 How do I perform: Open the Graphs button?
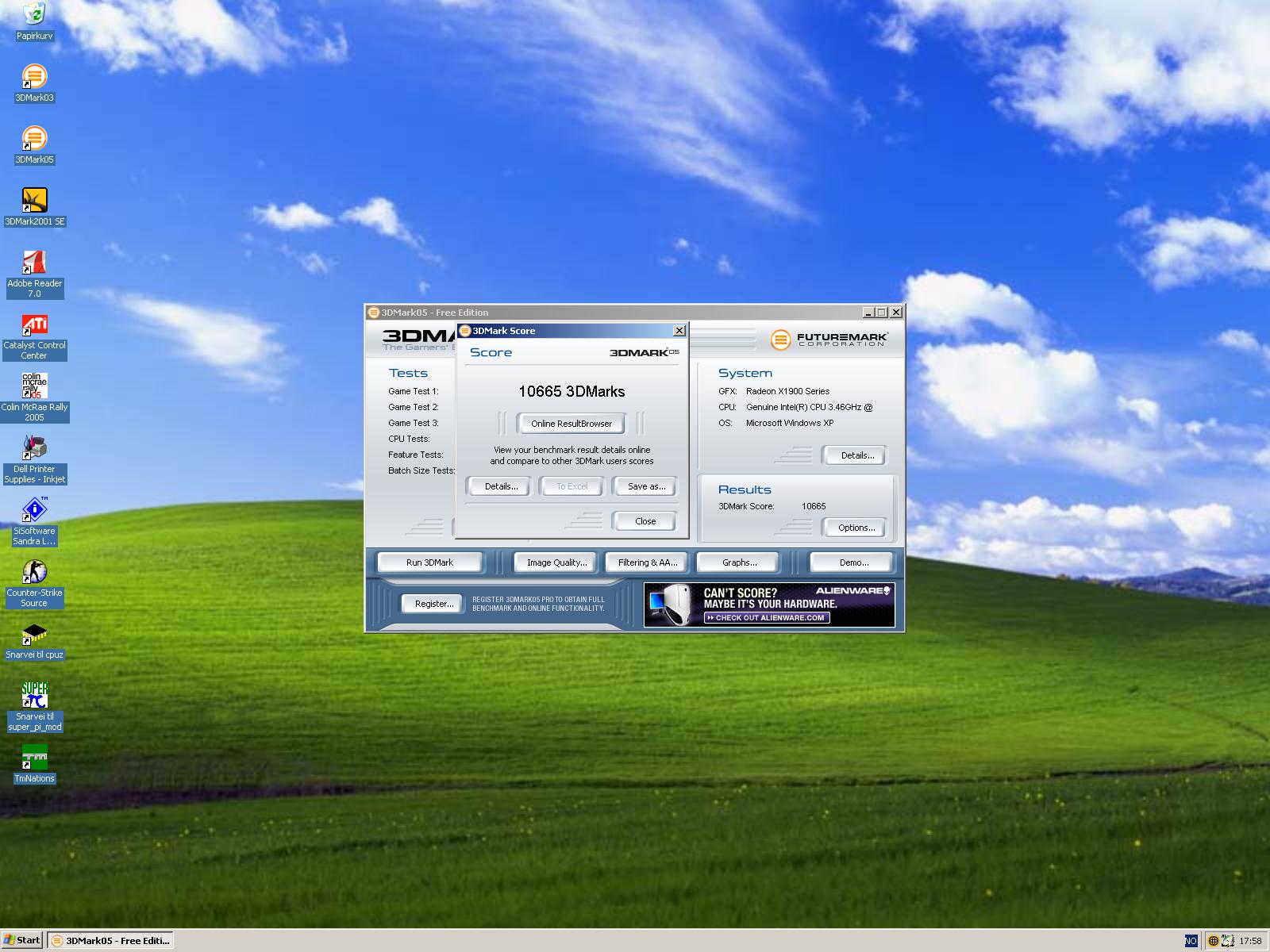pyautogui.click(x=739, y=562)
